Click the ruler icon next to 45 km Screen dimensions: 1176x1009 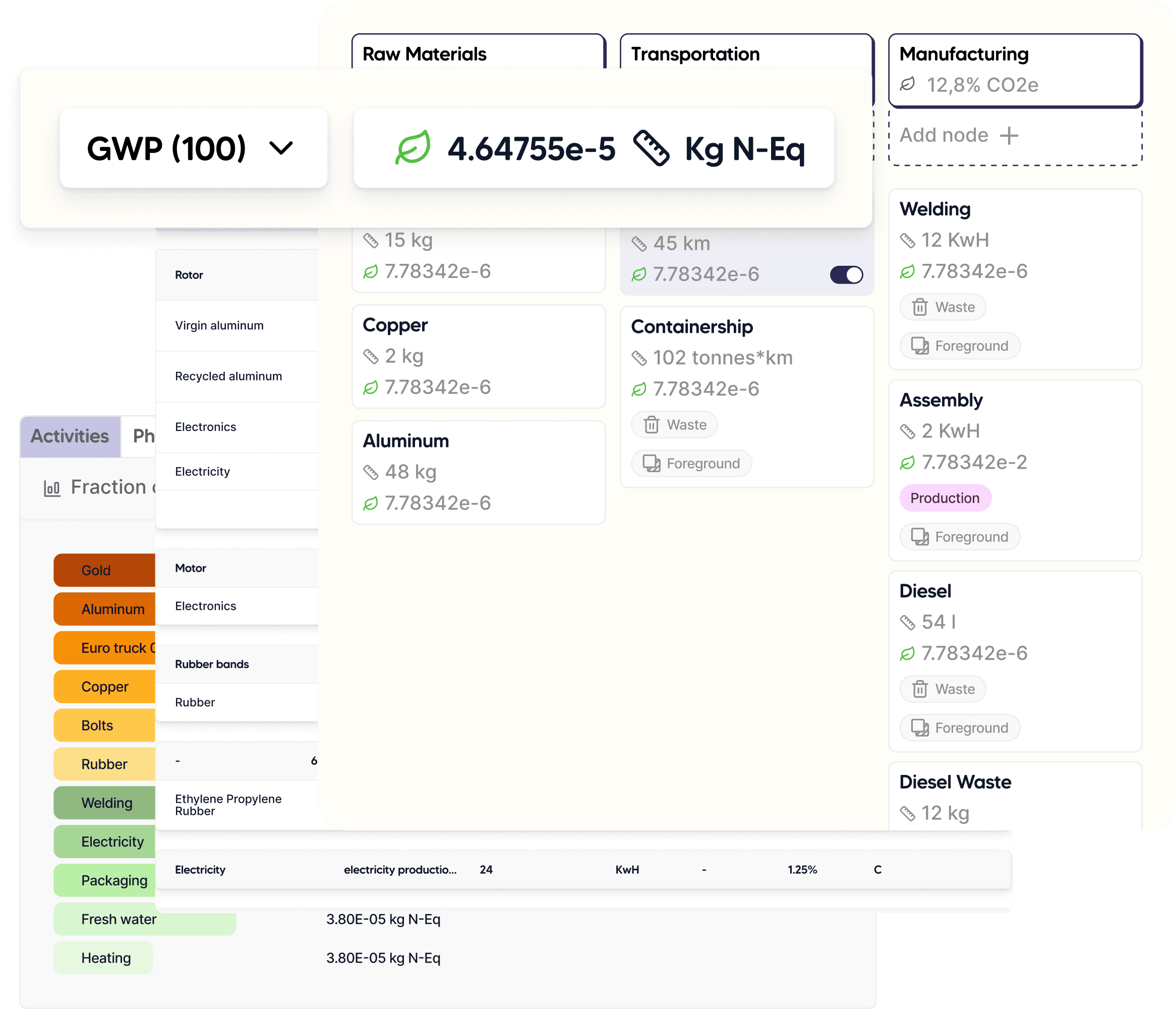coord(639,244)
